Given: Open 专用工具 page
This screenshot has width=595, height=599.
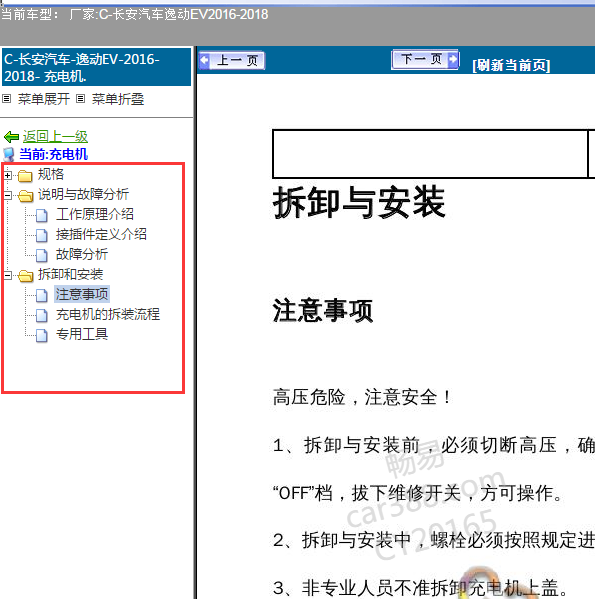Looking at the screenshot, I should coord(82,334).
